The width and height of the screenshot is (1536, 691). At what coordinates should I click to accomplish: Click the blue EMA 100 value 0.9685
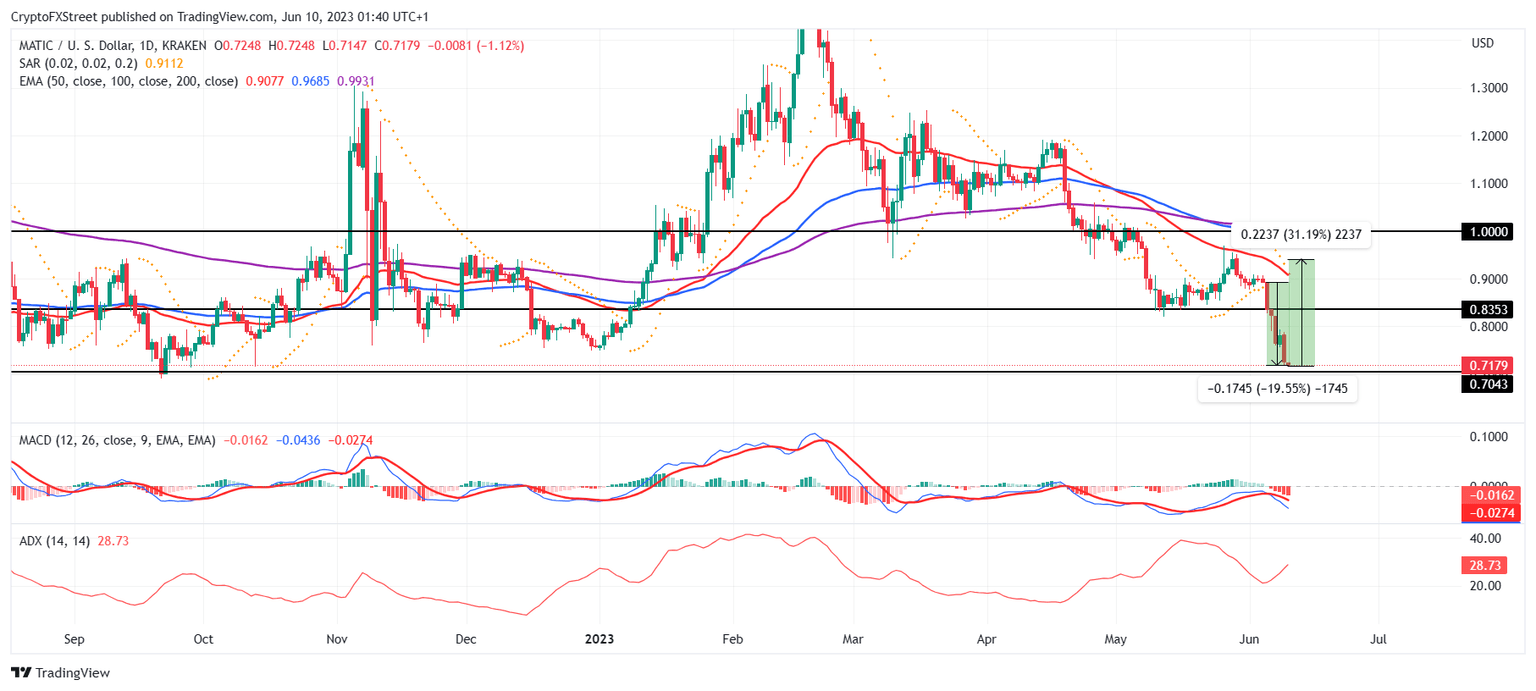[312, 80]
